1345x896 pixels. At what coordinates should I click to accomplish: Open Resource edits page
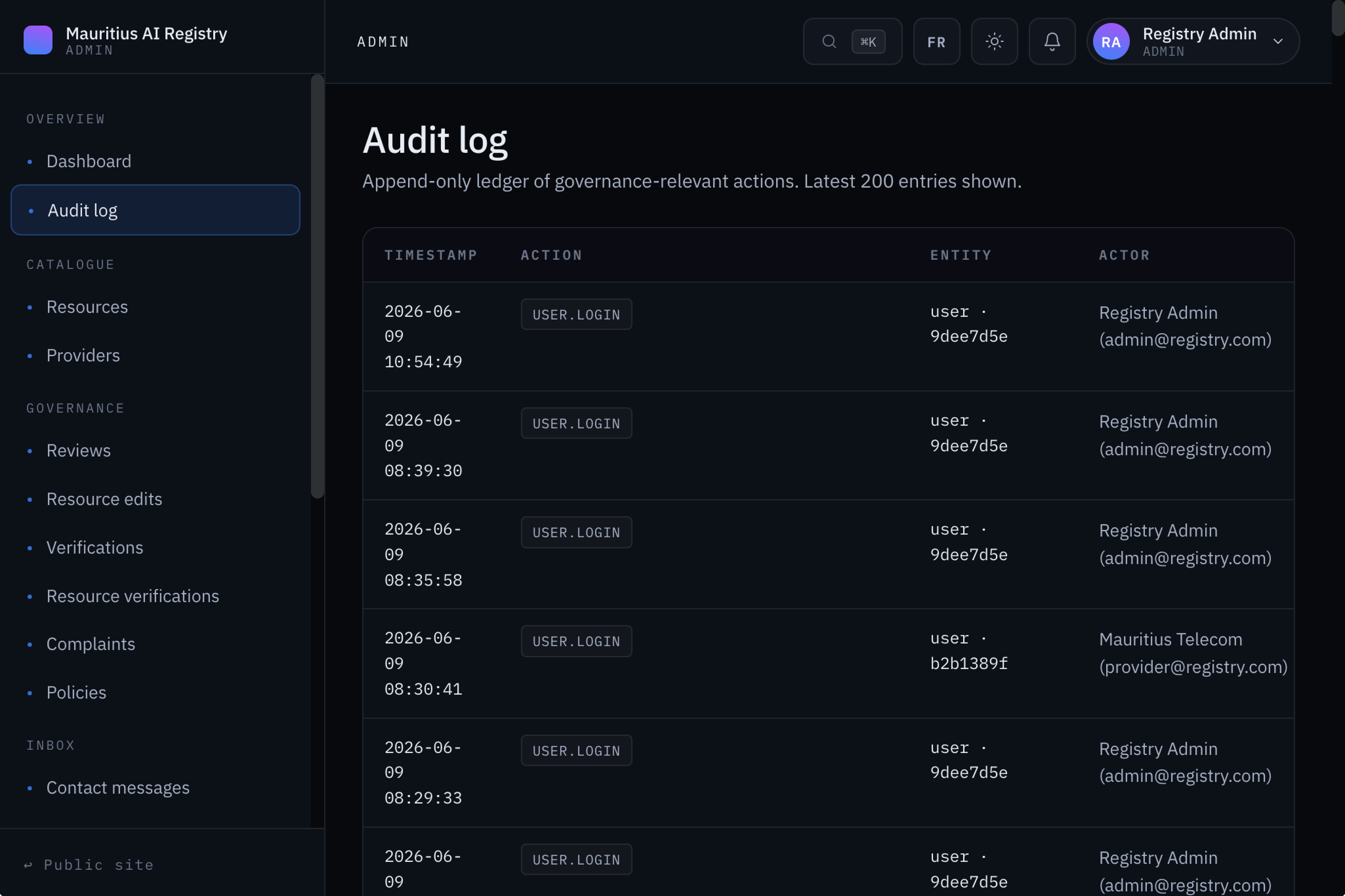click(x=155, y=499)
